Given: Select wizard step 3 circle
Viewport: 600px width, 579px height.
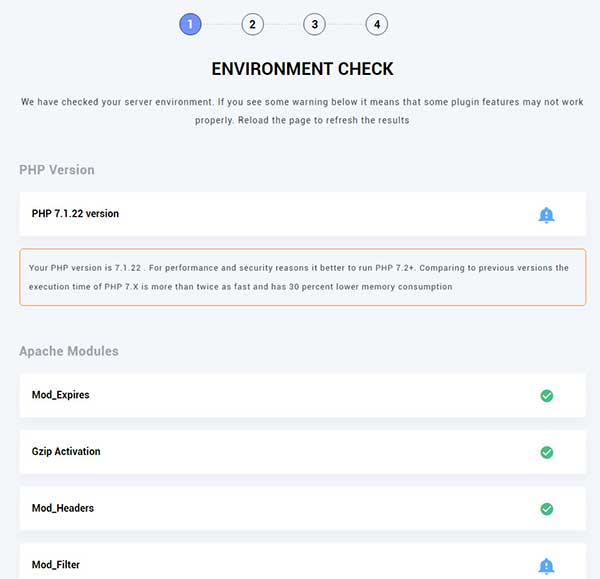Looking at the screenshot, I should (314, 24).
